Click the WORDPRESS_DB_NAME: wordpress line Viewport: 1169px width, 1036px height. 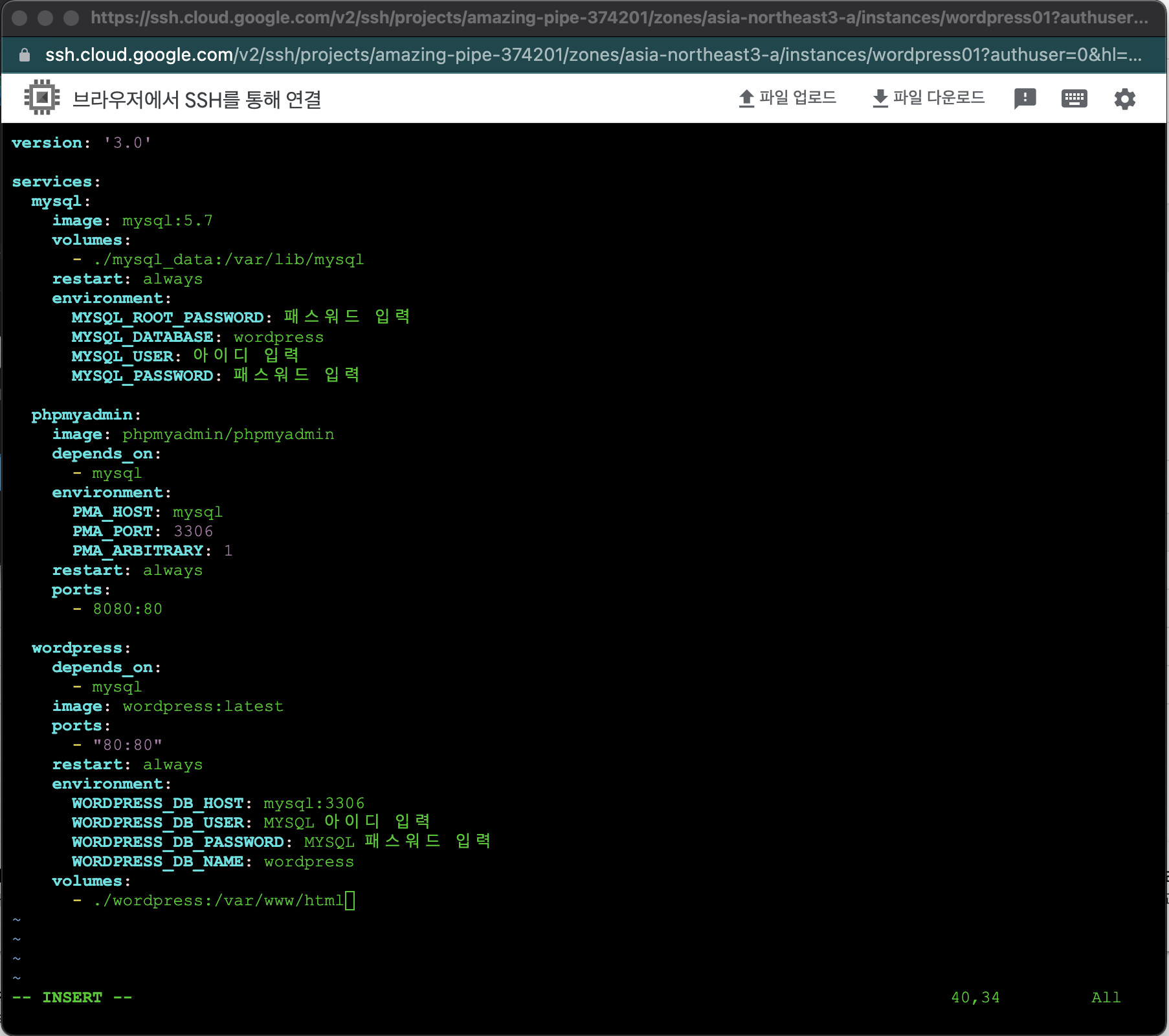point(213,862)
